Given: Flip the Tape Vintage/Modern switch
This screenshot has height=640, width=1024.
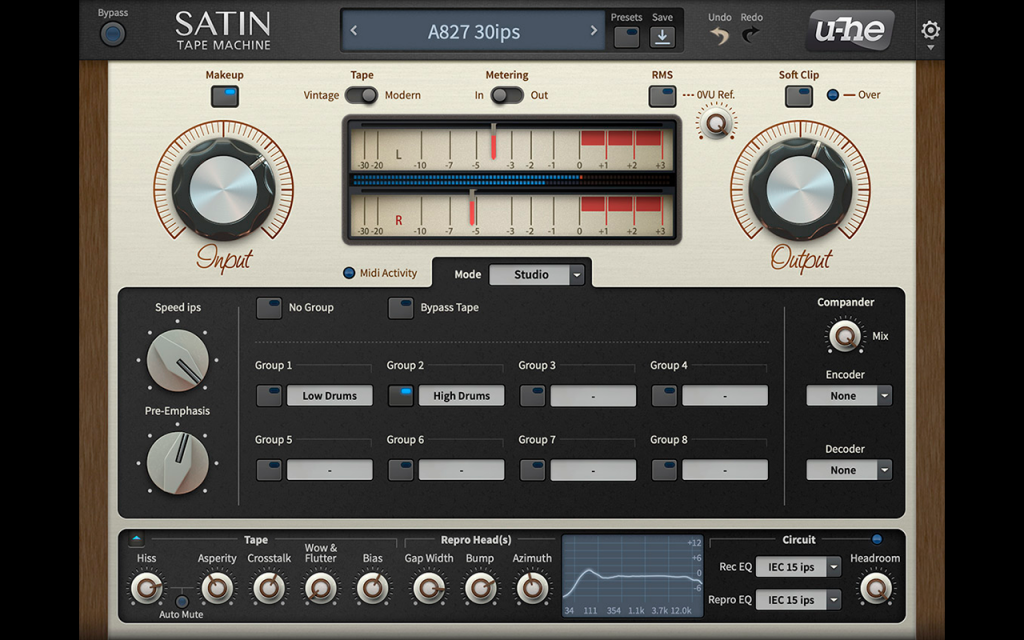Looking at the screenshot, I should click(x=361, y=95).
